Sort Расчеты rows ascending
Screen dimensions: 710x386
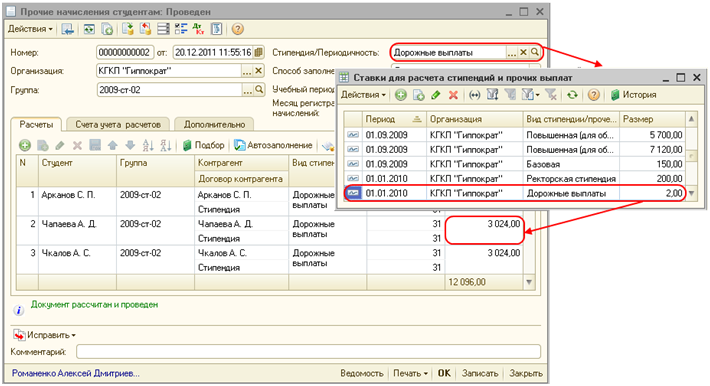148,145
